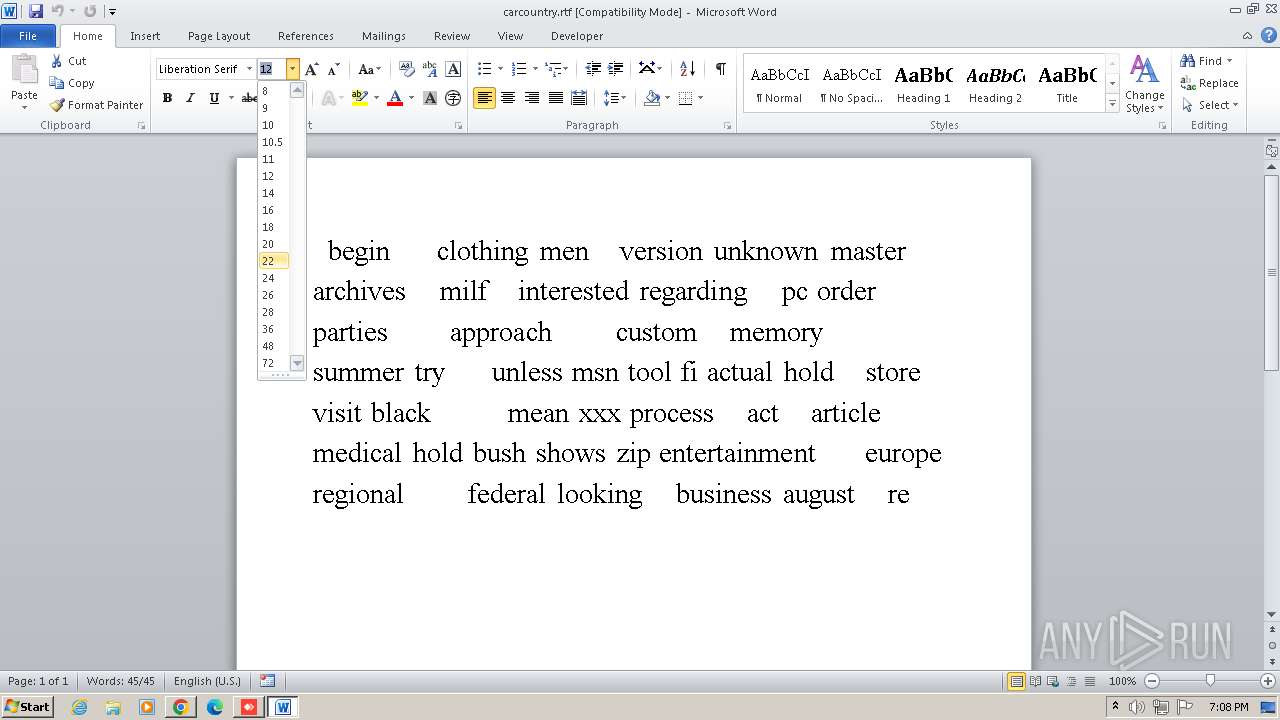Toggle Bold formatting
The width and height of the screenshot is (1280, 720).
(167, 98)
